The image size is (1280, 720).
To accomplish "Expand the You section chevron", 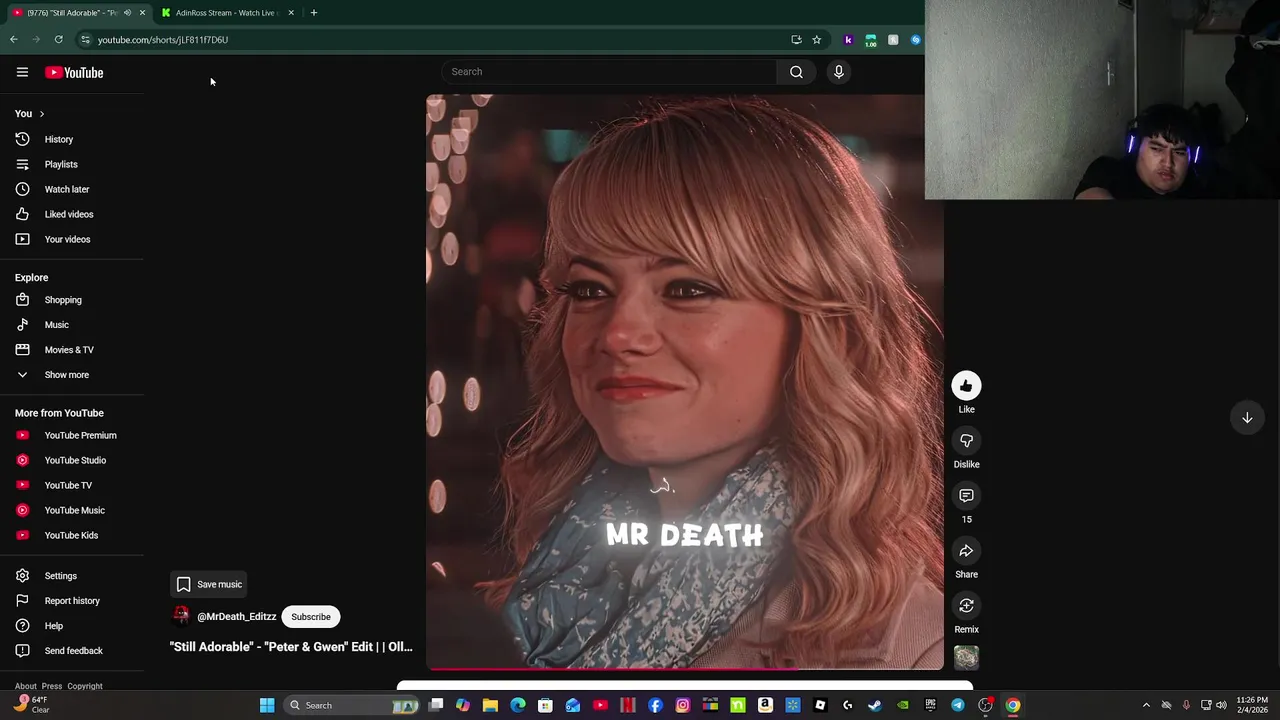I will tap(41, 114).
